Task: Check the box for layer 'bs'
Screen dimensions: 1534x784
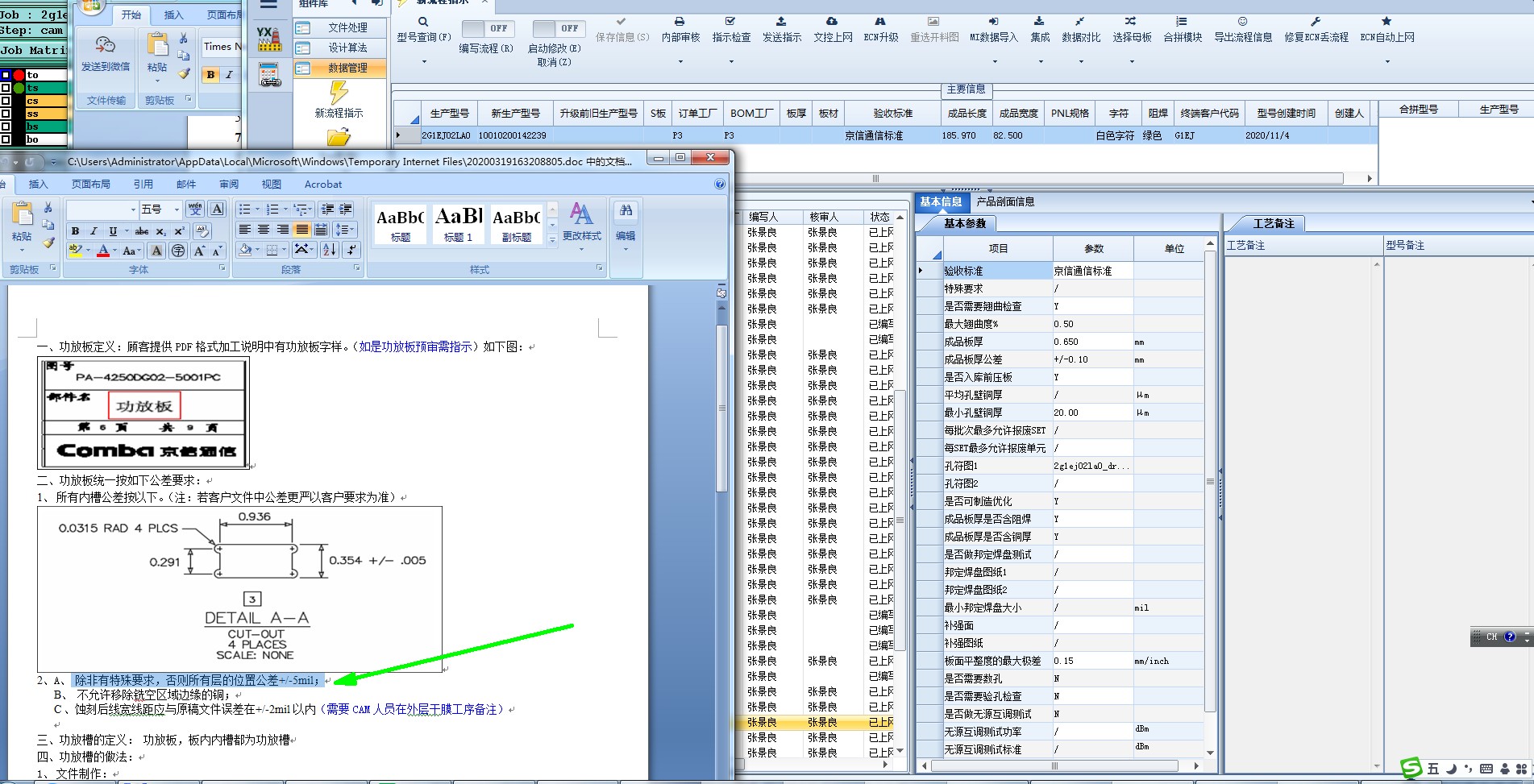Action: pyautogui.click(x=6, y=127)
